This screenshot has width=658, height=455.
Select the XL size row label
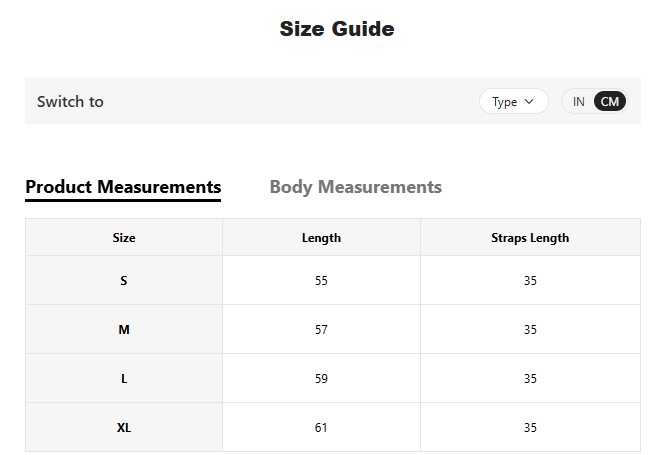tap(124, 428)
